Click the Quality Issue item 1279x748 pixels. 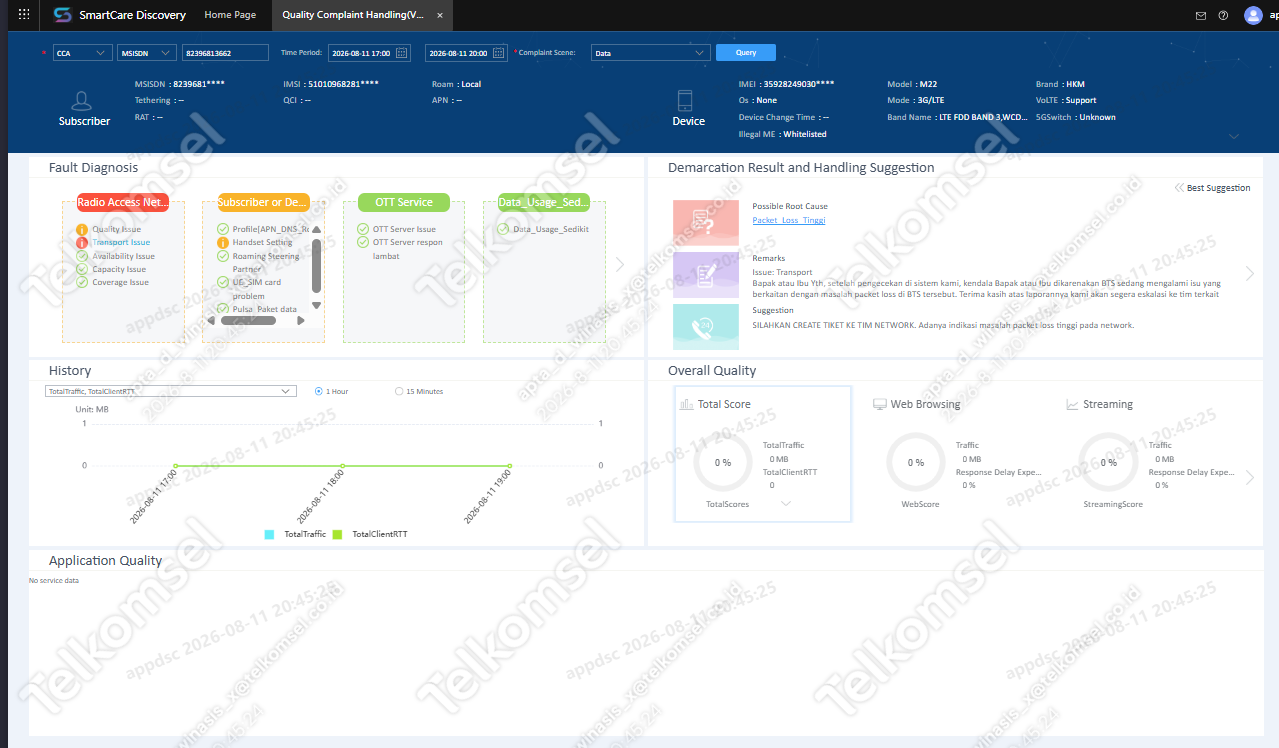click(x=117, y=230)
